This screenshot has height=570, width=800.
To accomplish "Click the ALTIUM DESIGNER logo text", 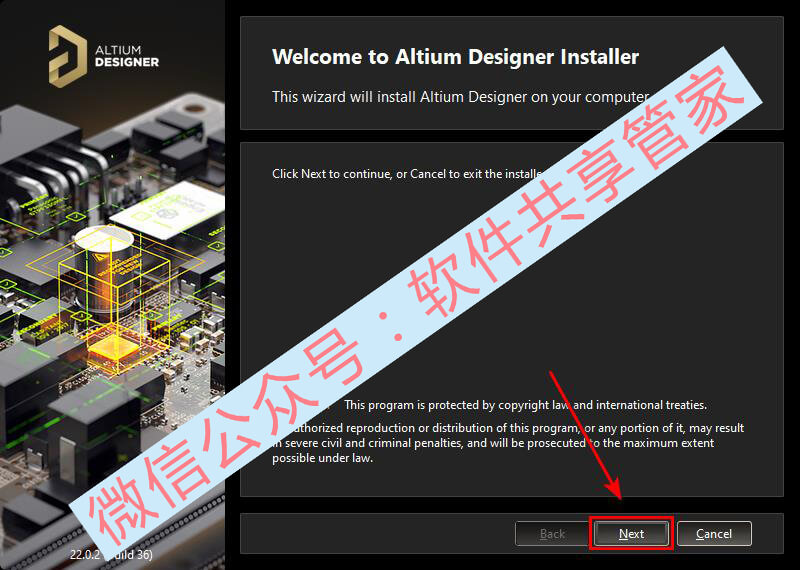I will pos(127,56).
